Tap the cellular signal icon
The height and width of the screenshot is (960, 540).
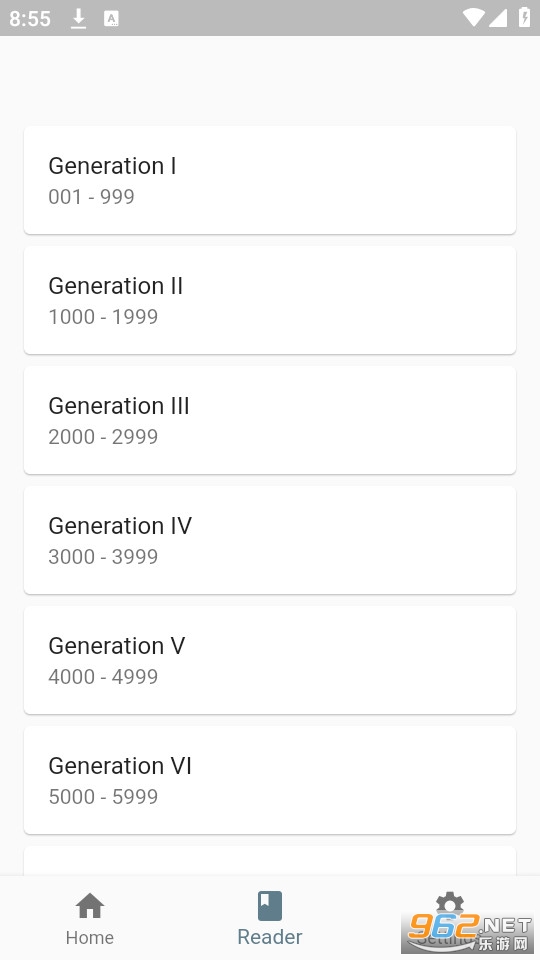click(x=498, y=18)
